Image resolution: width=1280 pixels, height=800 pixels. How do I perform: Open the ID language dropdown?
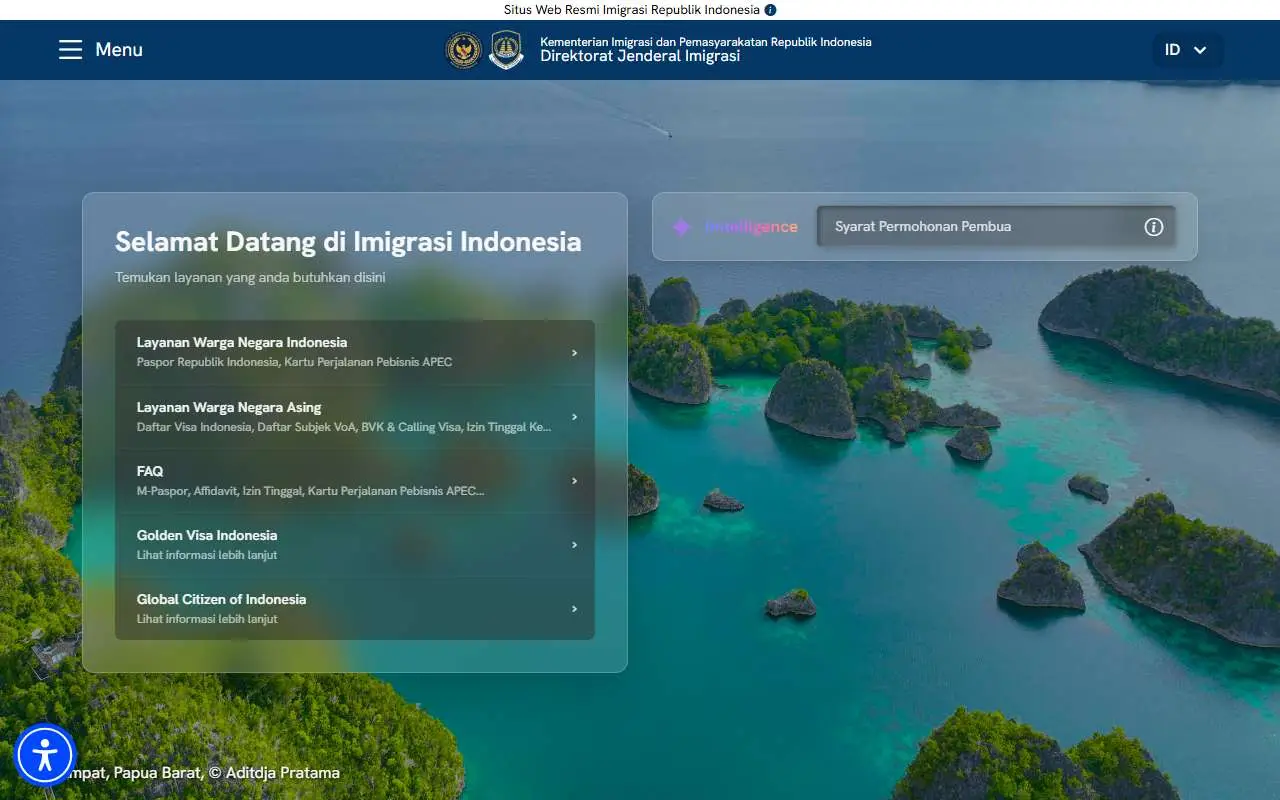point(1186,50)
